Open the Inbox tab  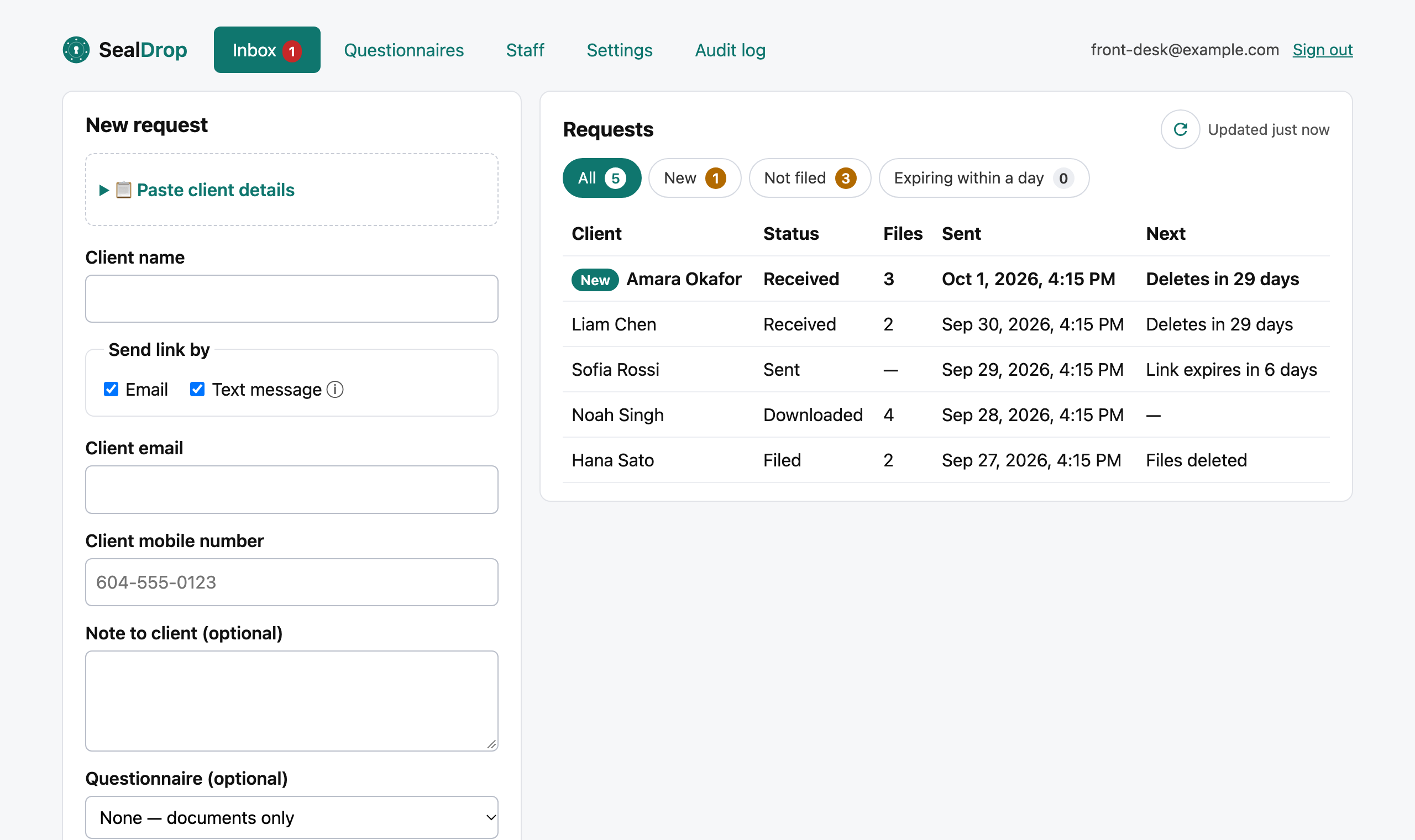tap(266, 50)
